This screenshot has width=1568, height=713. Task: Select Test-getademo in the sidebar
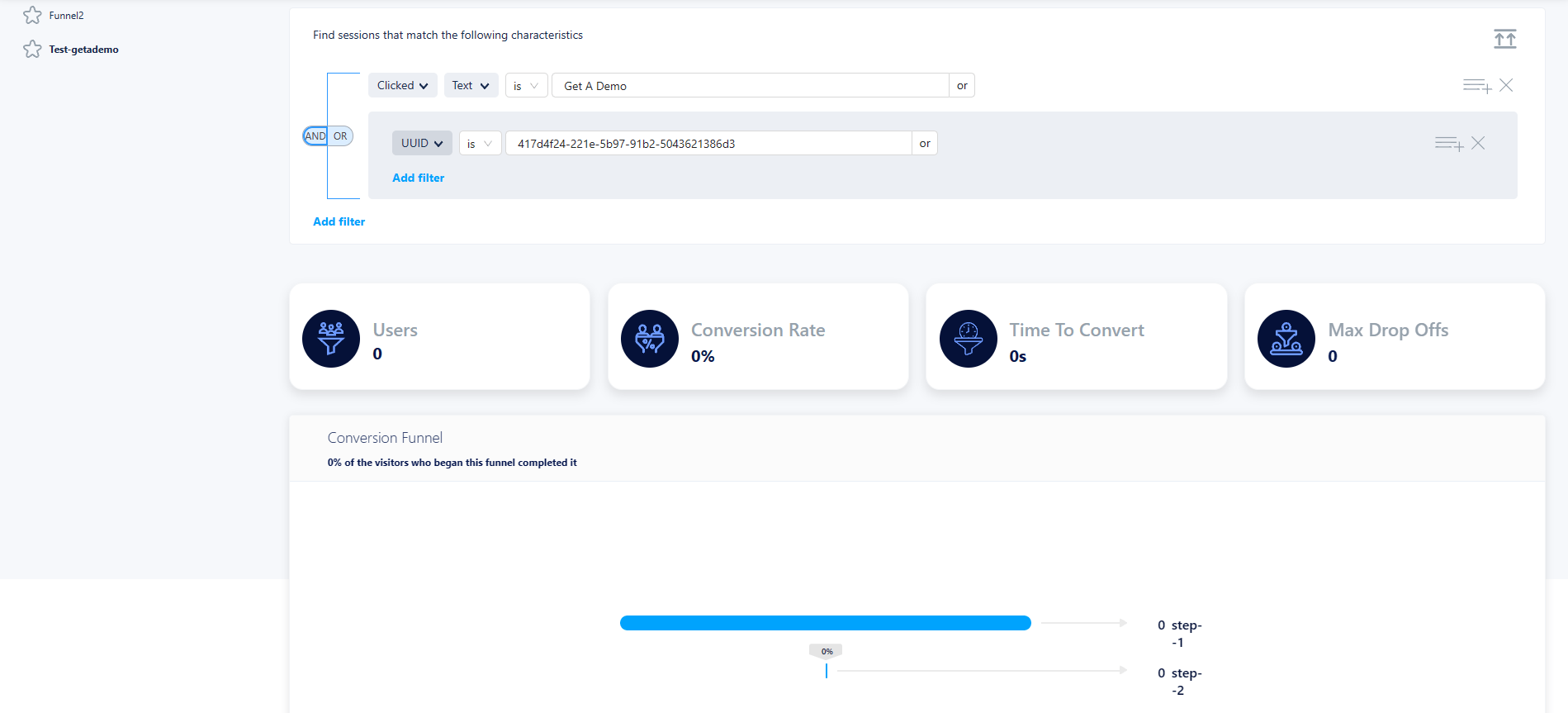tap(83, 50)
